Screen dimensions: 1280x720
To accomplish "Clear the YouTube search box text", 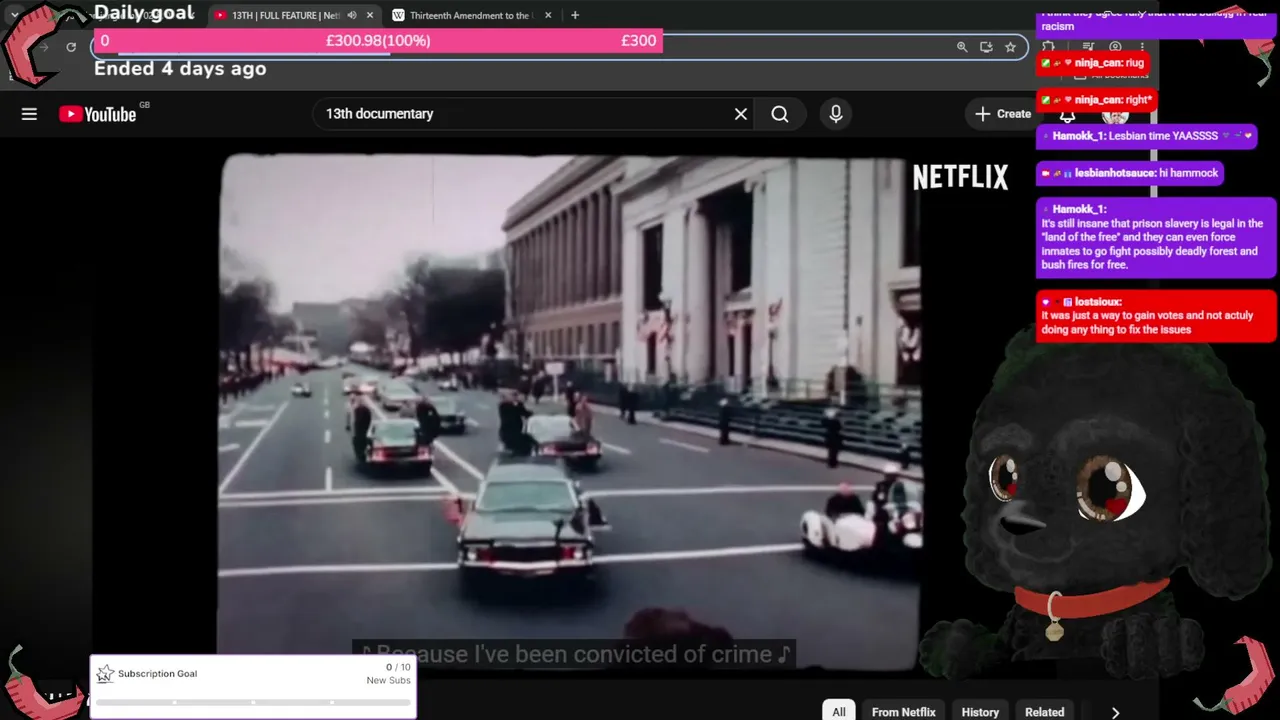I will [x=741, y=114].
